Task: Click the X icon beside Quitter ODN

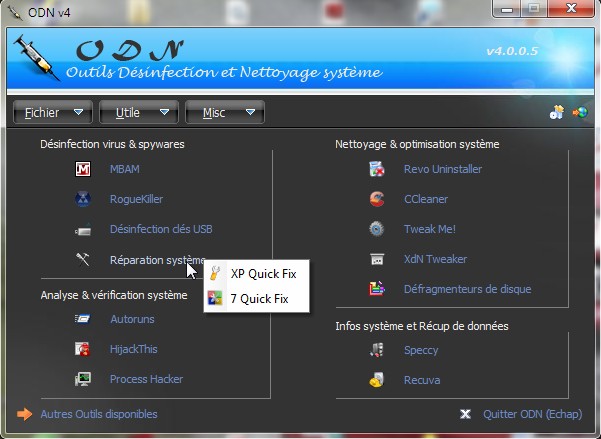Action: (465, 414)
